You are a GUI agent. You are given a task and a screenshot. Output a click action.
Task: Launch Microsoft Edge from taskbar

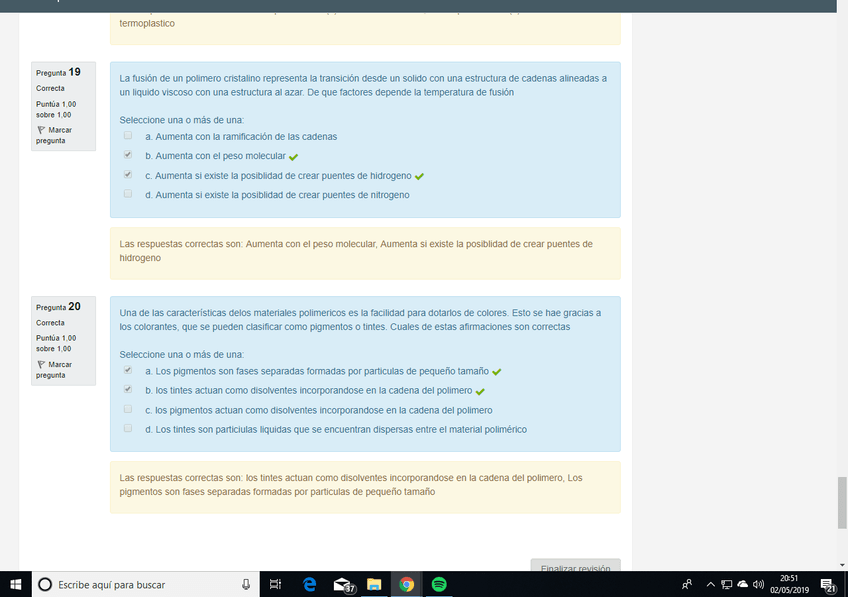309,585
